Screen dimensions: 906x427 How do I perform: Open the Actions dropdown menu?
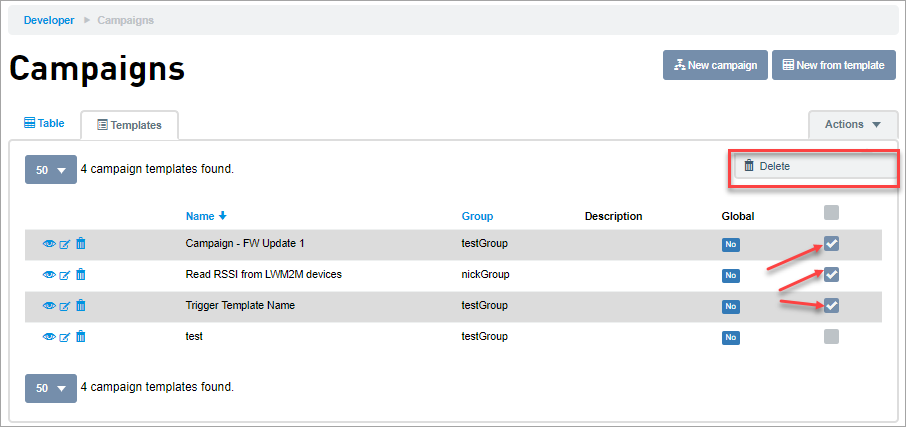[852, 125]
